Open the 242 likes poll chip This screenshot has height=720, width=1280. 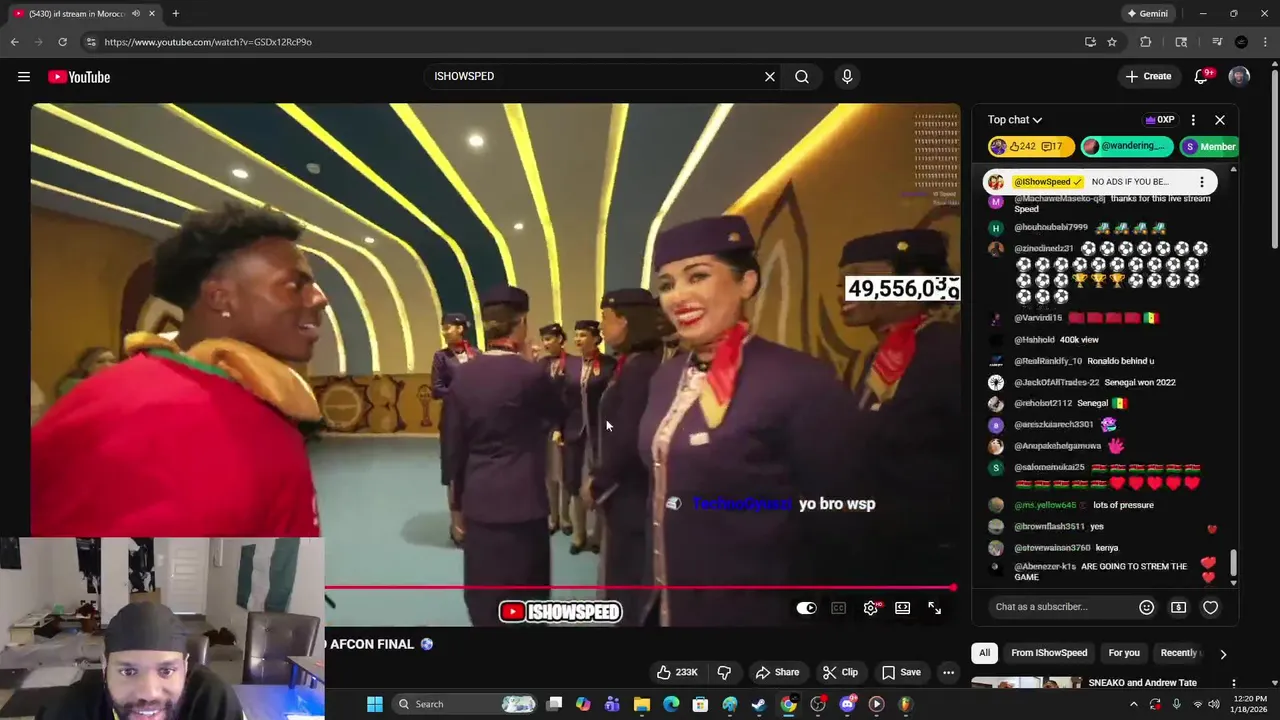1031,146
